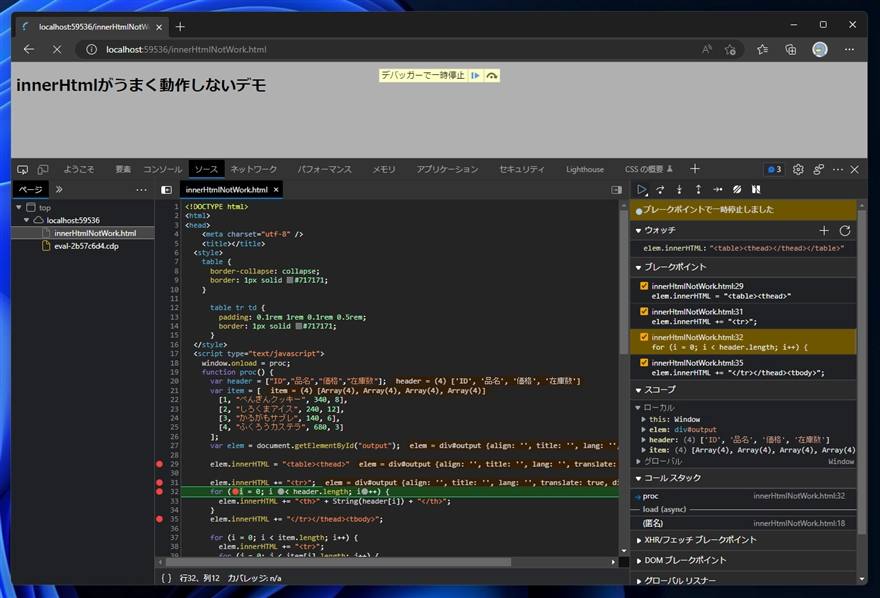Image resolution: width=880 pixels, height=598 pixels.
Task: Toggle device emulation icon
Action: pyautogui.click(x=43, y=169)
